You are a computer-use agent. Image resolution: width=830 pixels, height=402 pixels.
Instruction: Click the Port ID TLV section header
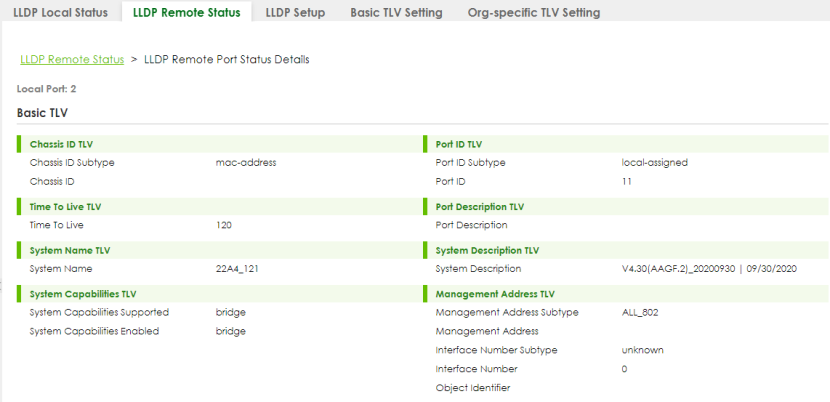point(460,144)
